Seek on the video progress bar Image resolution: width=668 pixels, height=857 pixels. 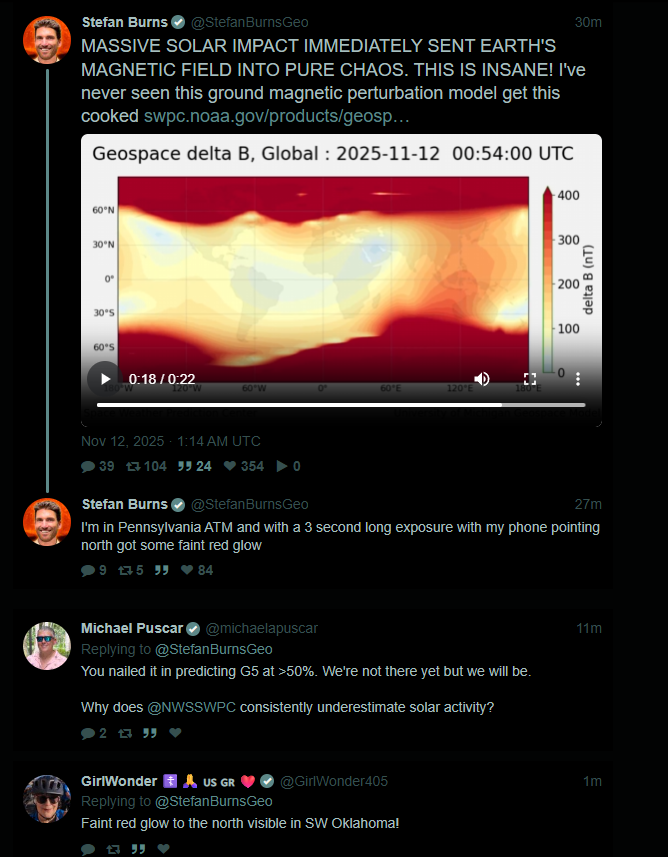341,405
